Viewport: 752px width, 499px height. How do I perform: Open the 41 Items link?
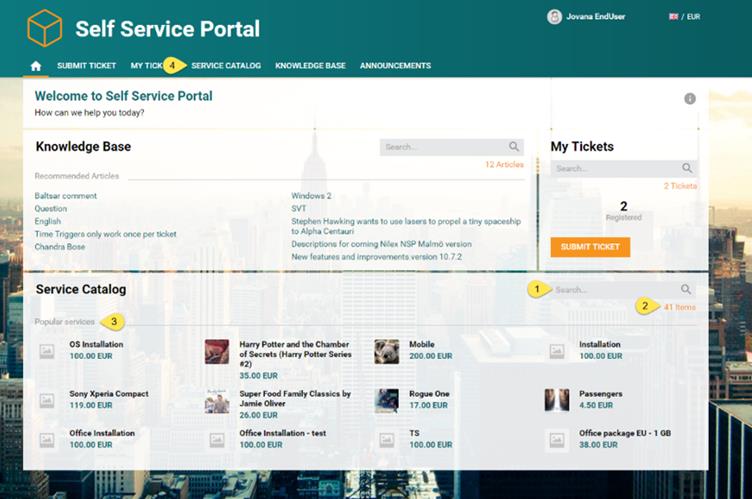click(x=679, y=307)
